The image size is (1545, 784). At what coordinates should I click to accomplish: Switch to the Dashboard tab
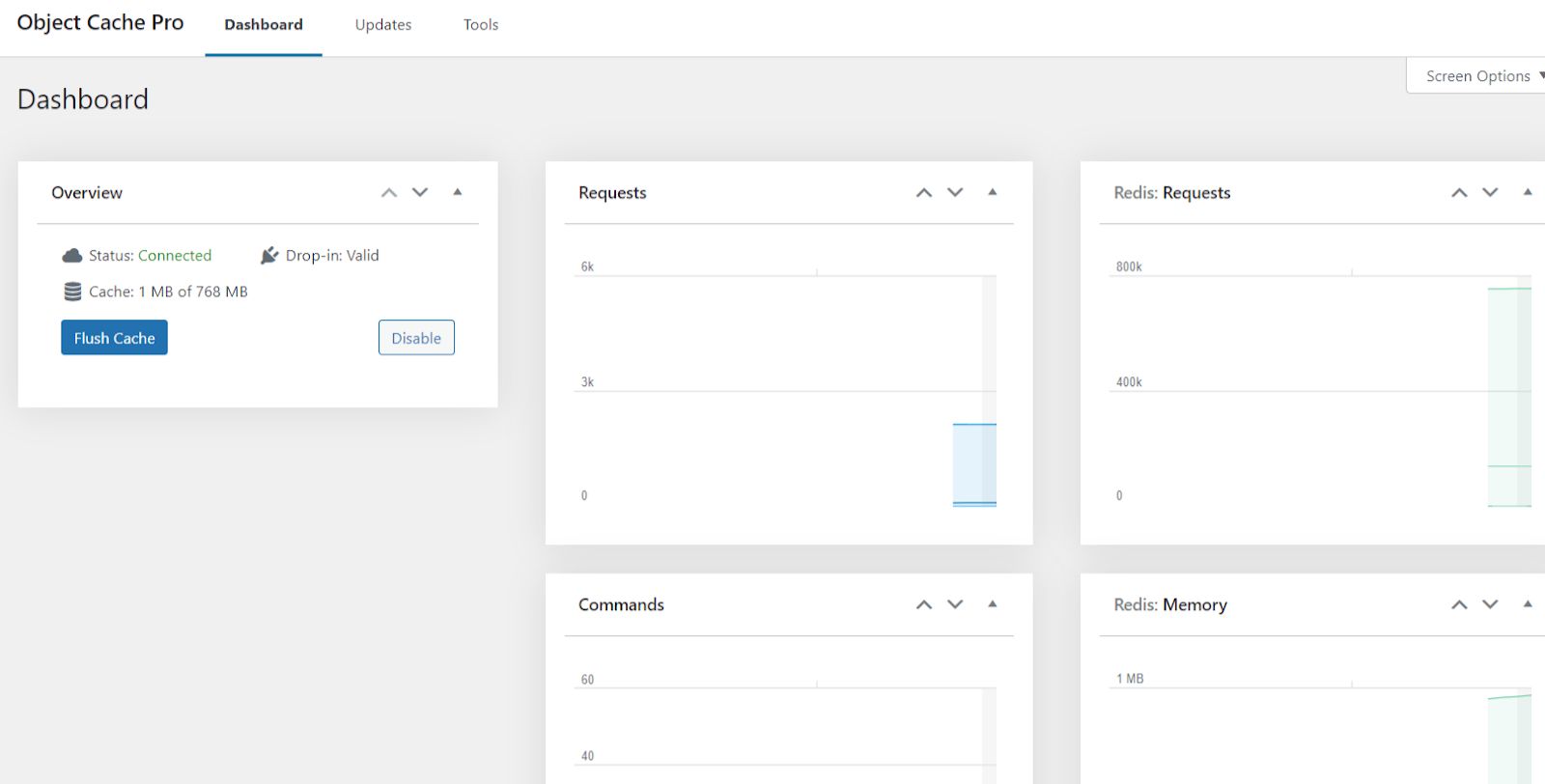pos(264,25)
